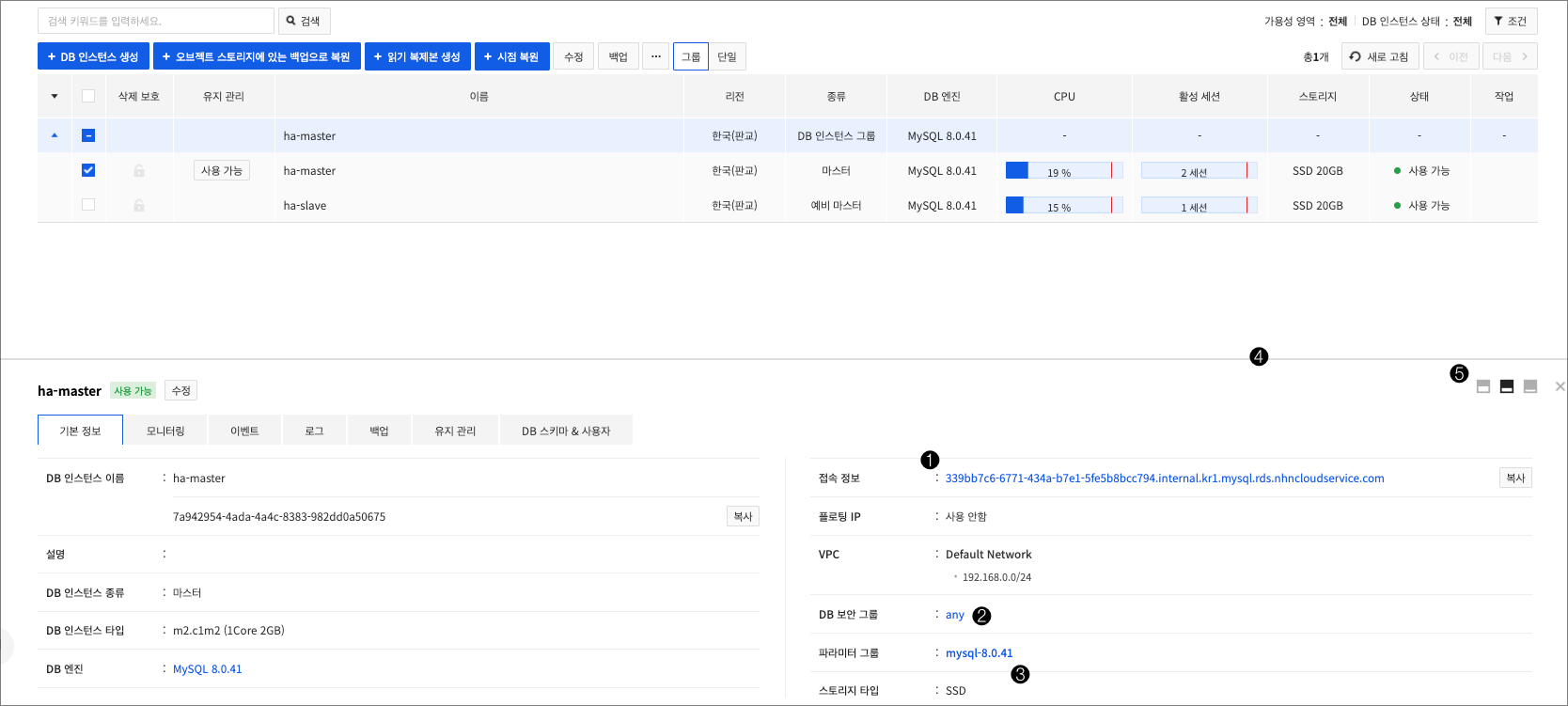Open the DB 인스턴스 상태 filter dropdown
Screen dimensions: 1568x706
tap(1417, 21)
